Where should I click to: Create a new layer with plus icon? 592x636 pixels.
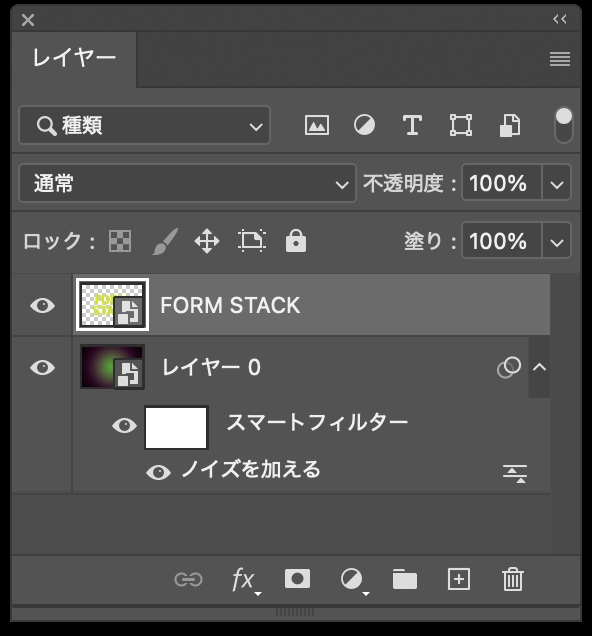(459, 579)
